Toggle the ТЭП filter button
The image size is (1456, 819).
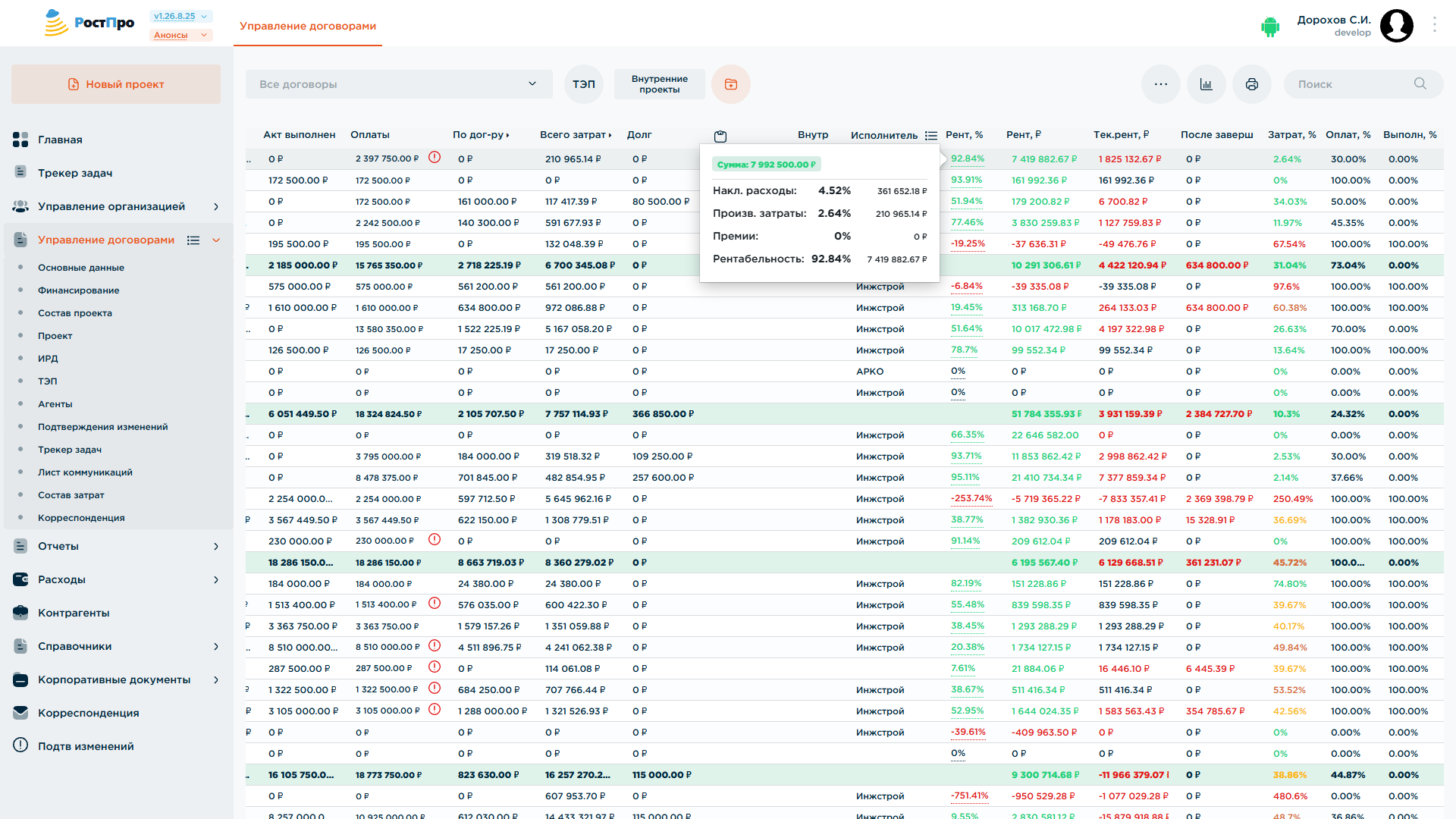point(584,84)
